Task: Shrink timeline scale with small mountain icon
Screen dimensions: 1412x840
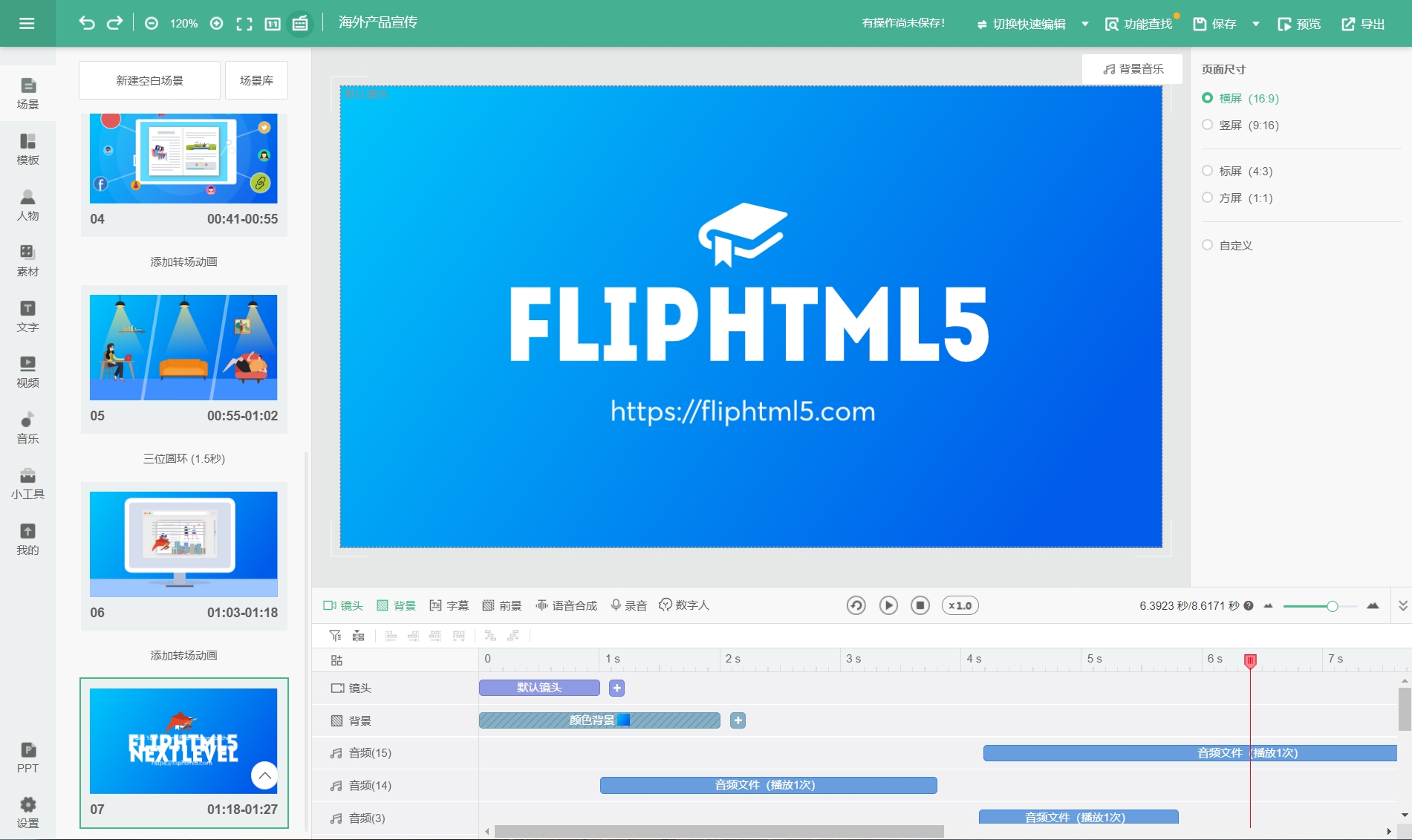Action: click(x=1269, y=606)
